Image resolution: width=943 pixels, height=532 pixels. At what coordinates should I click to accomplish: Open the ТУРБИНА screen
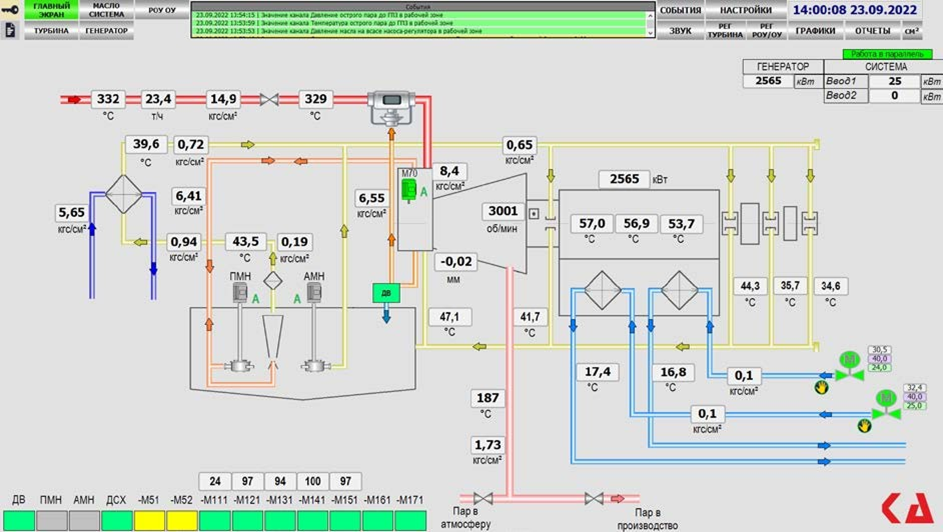[x=51, y=31]
